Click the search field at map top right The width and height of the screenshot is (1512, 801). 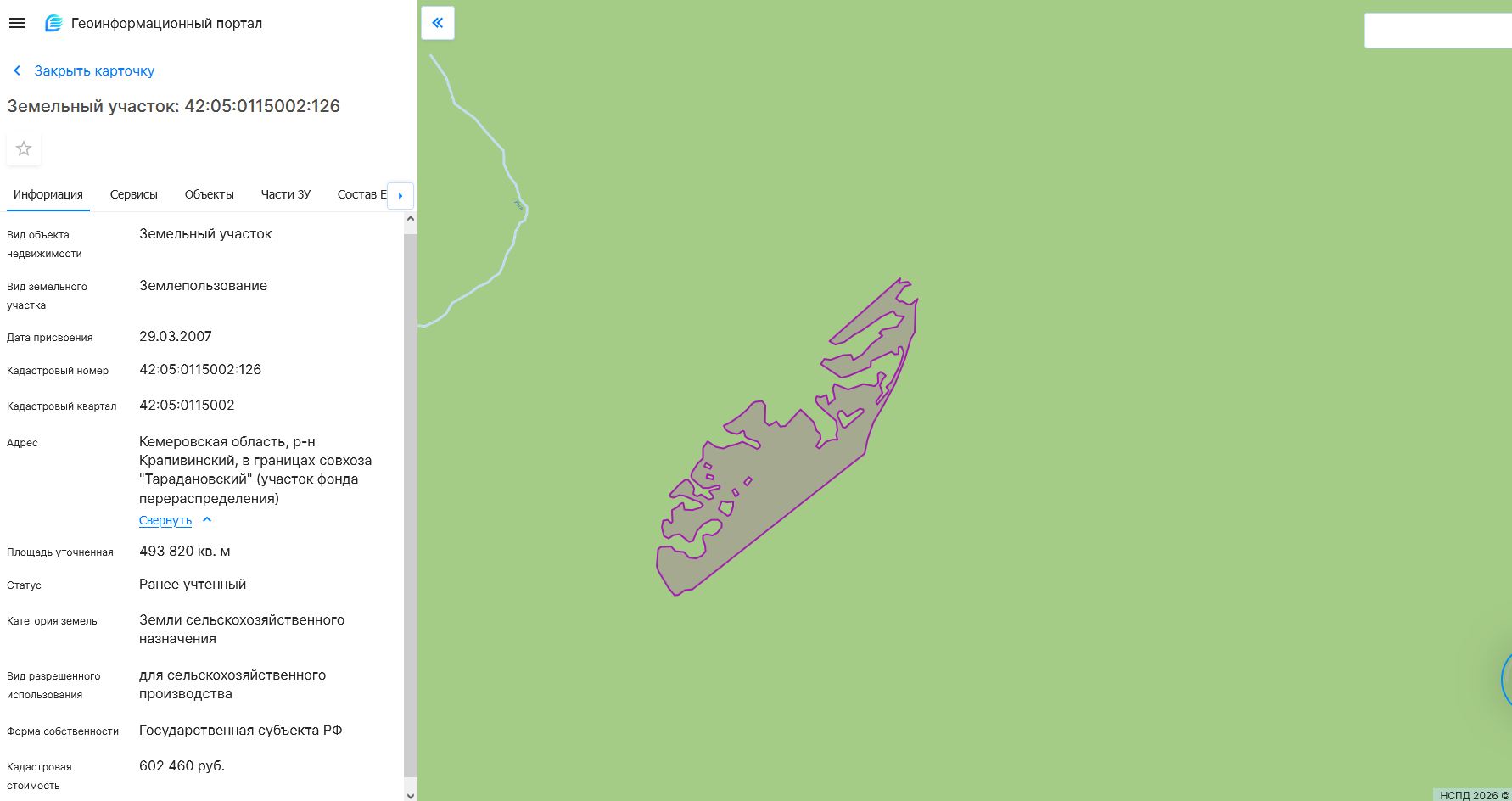point(1438,31)
